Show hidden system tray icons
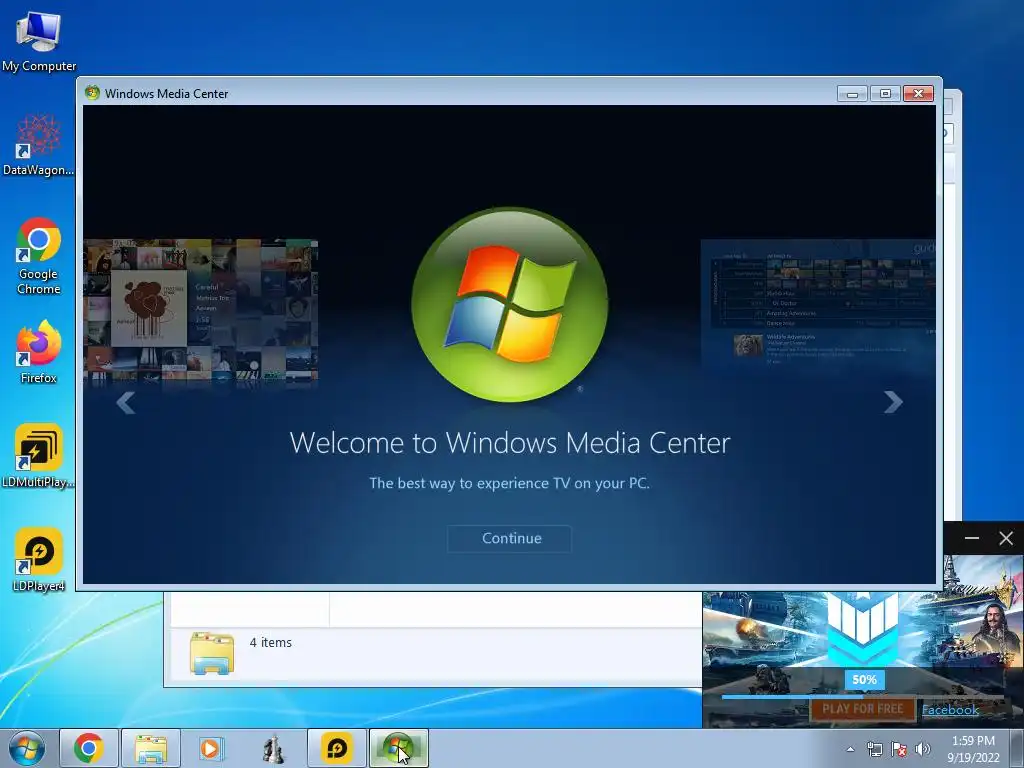 point(850,749)
